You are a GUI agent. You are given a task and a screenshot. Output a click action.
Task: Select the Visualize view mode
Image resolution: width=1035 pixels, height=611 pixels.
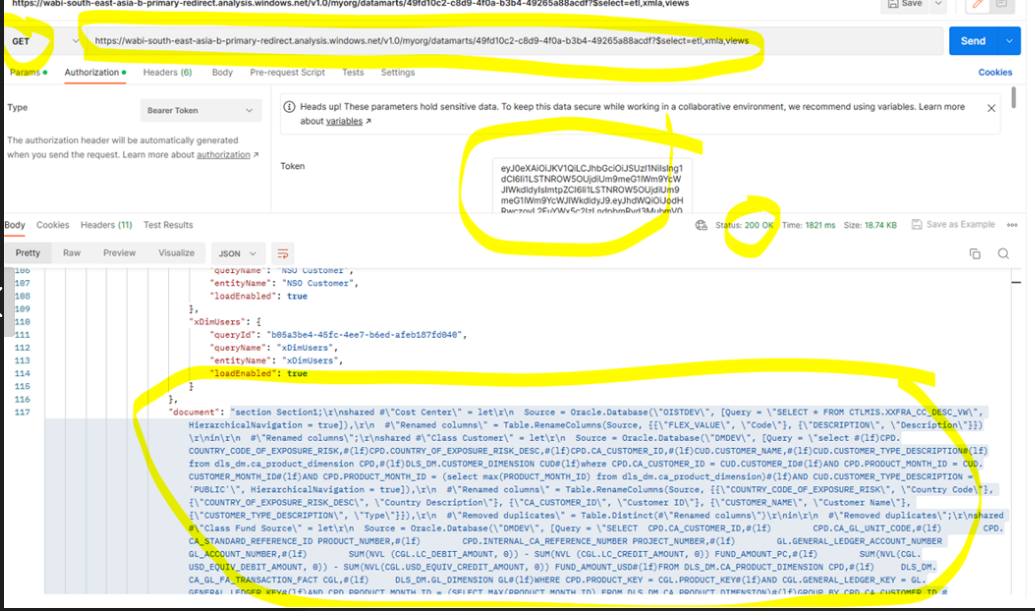(x=176, y=253)
